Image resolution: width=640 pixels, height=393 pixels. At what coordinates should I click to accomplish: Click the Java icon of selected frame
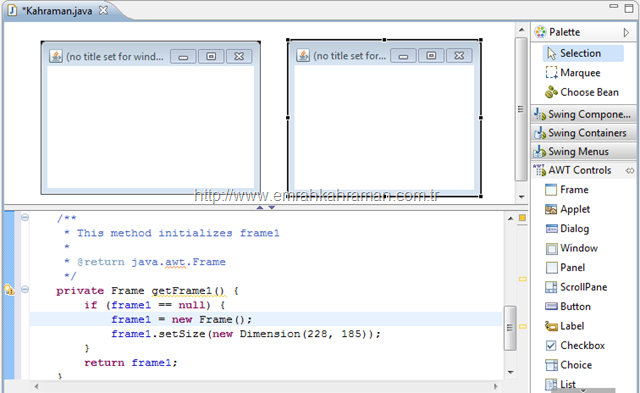(303, 55)
